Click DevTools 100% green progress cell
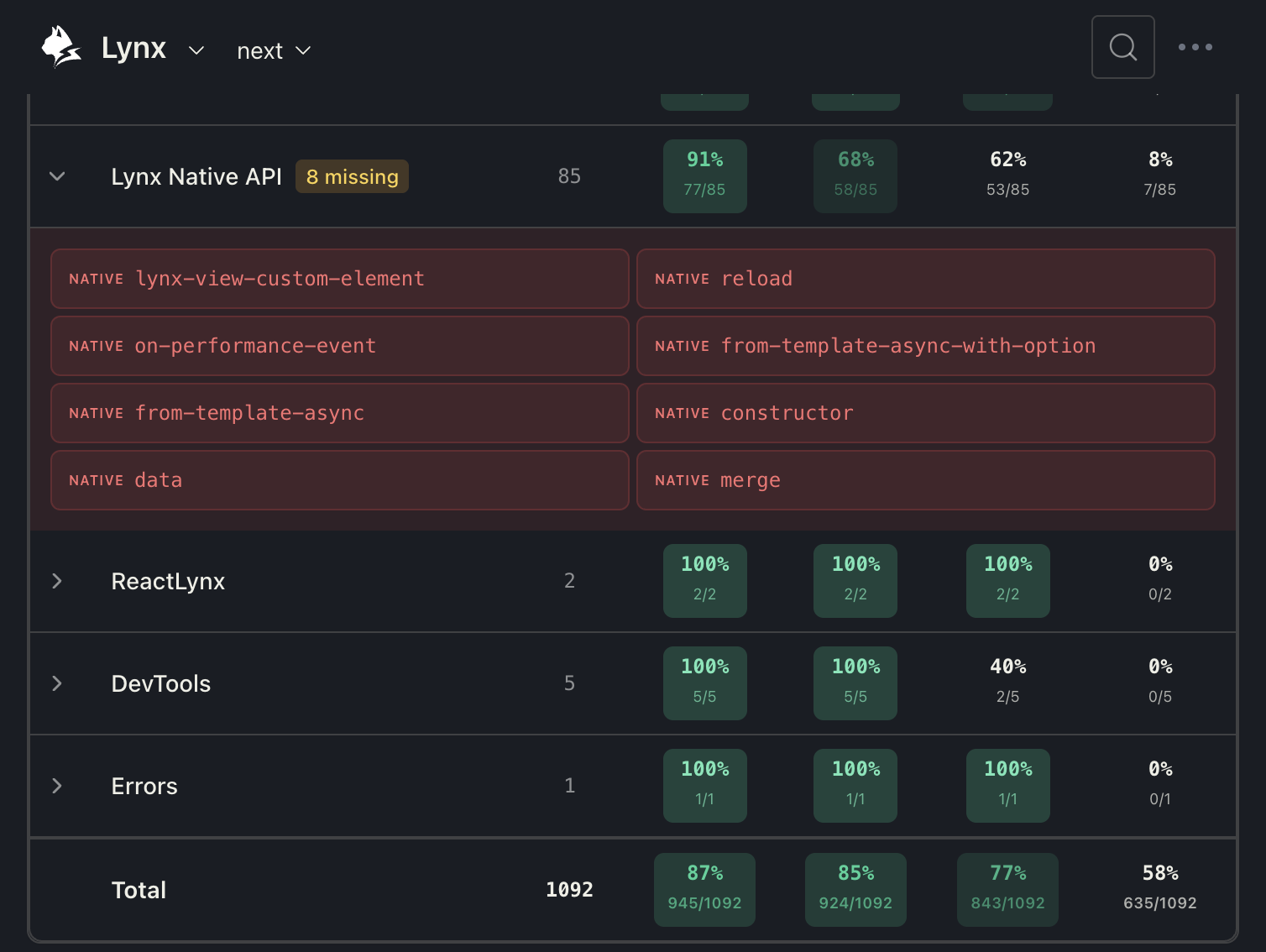This screenshot has height=952, width=1266. point(704,683)
